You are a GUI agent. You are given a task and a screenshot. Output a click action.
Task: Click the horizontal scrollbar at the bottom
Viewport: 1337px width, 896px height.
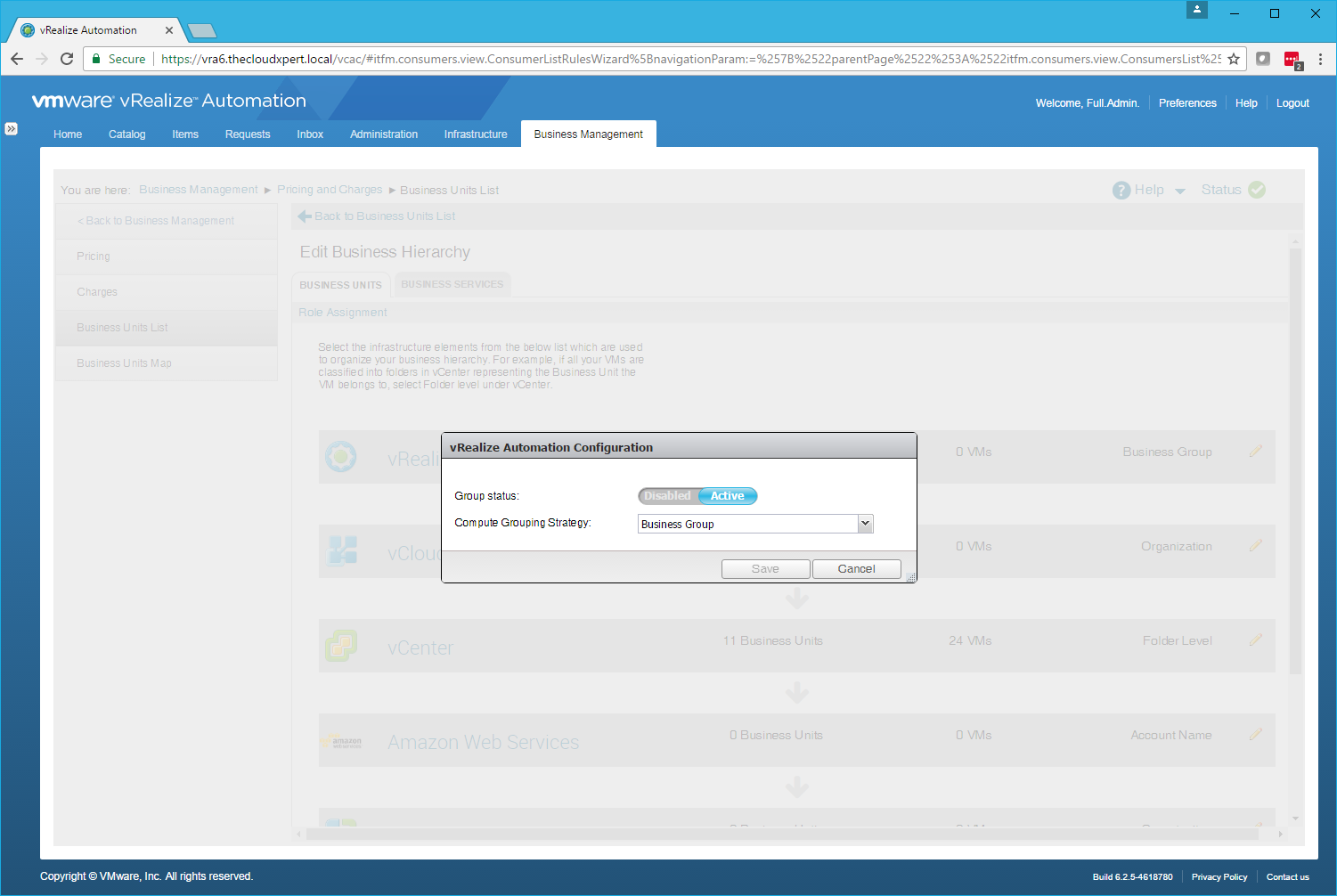781,835
